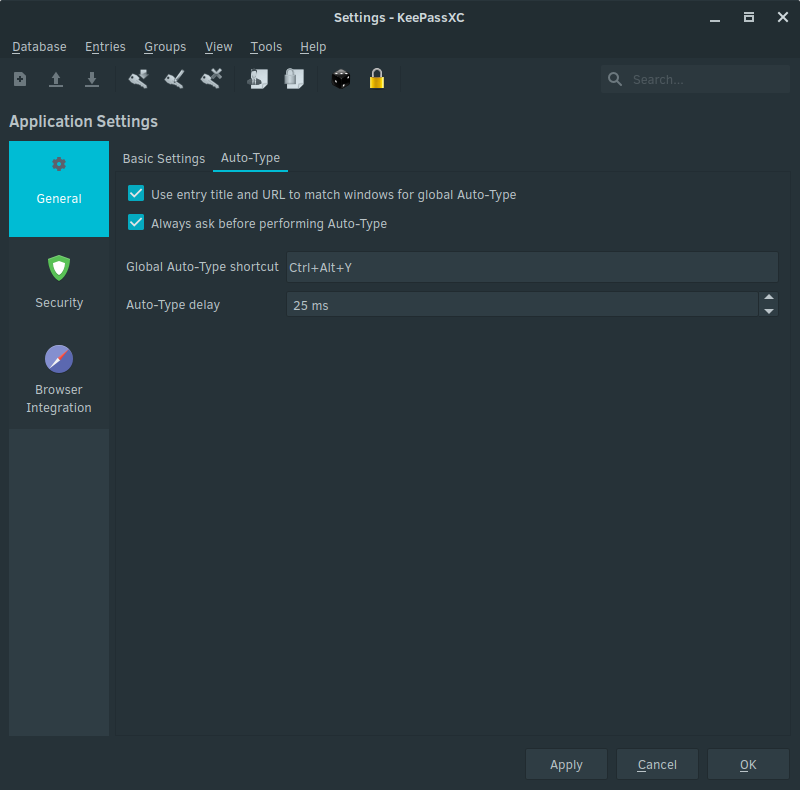Image resolution: width=800 pixels, height=790 pixels.
Task: Select the General settings category
Action: 59,189
